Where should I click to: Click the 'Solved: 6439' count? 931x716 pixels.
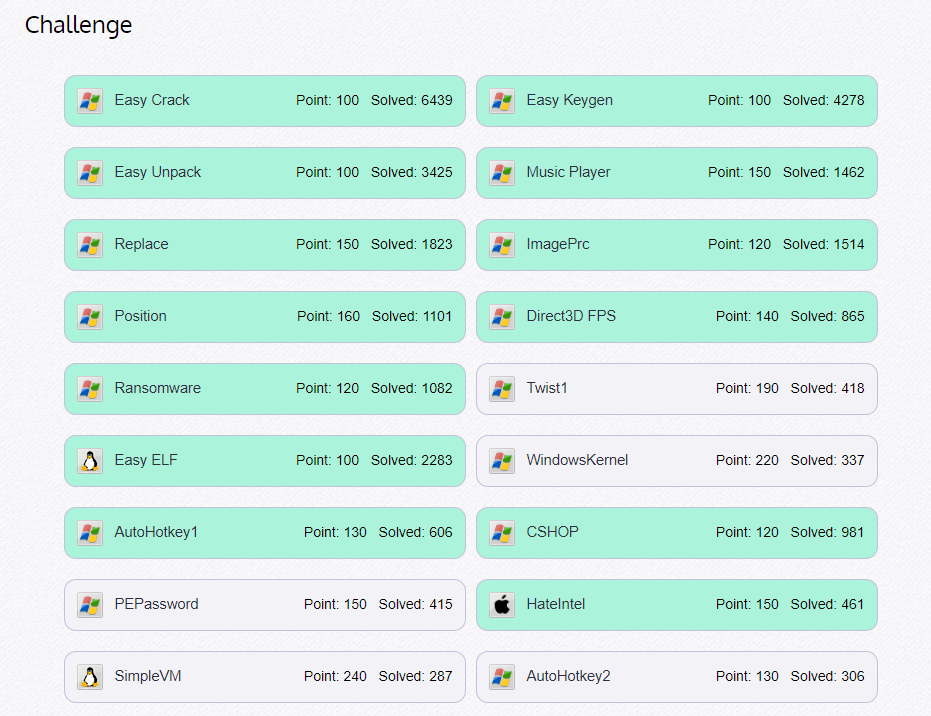click(x=411, y=100)
